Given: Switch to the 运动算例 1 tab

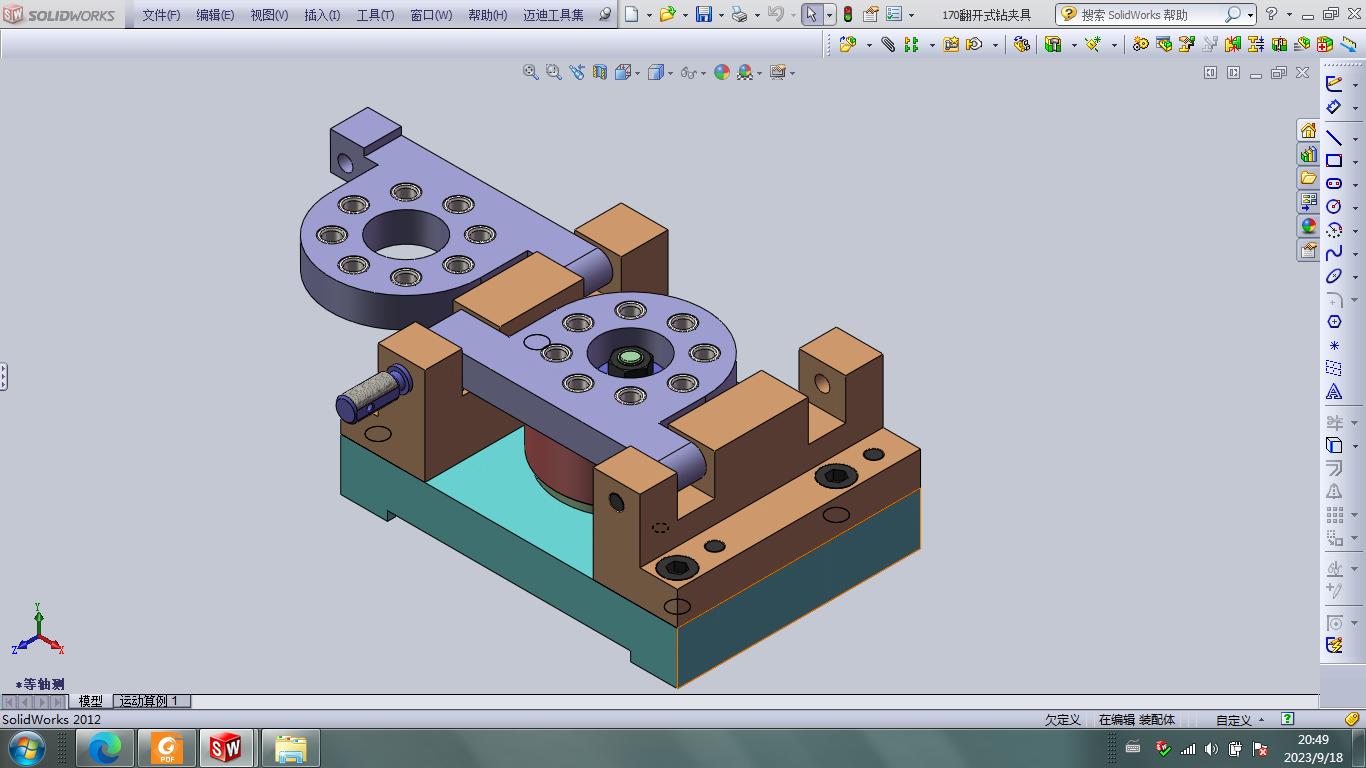Looking at the screenshot, I should pyautogui.click(x=149, y=701).
